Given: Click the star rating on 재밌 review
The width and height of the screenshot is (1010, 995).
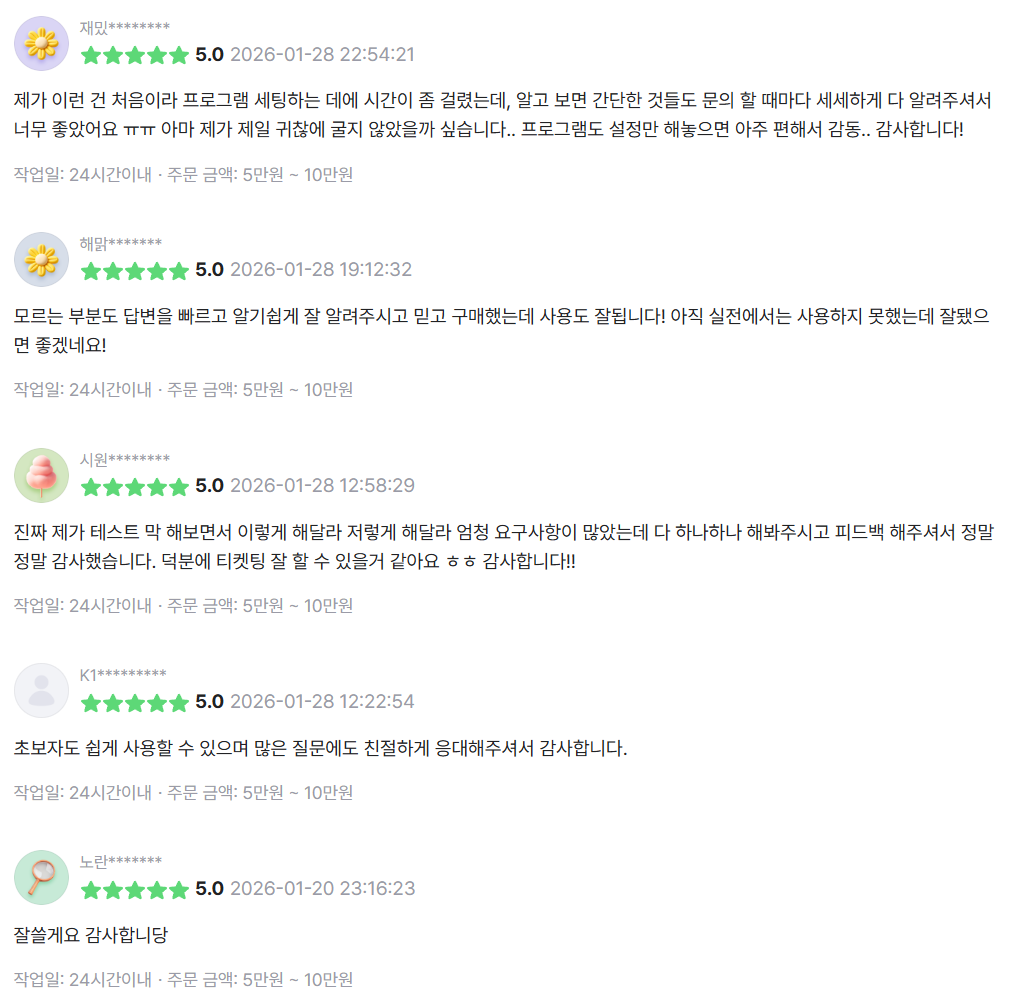Looking at the screenshot, I should [x=134, y=55].
